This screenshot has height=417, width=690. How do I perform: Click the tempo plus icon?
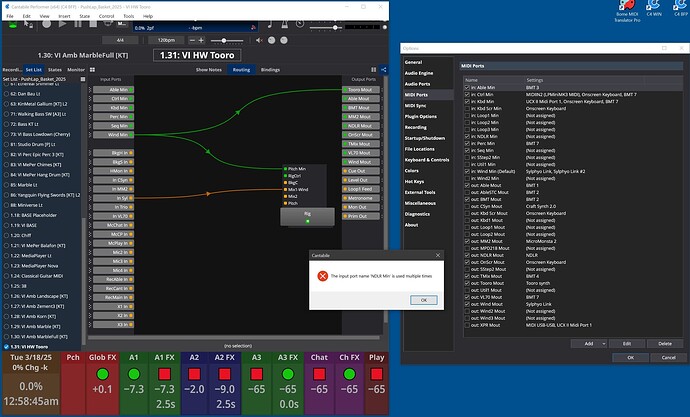(201, 40)
